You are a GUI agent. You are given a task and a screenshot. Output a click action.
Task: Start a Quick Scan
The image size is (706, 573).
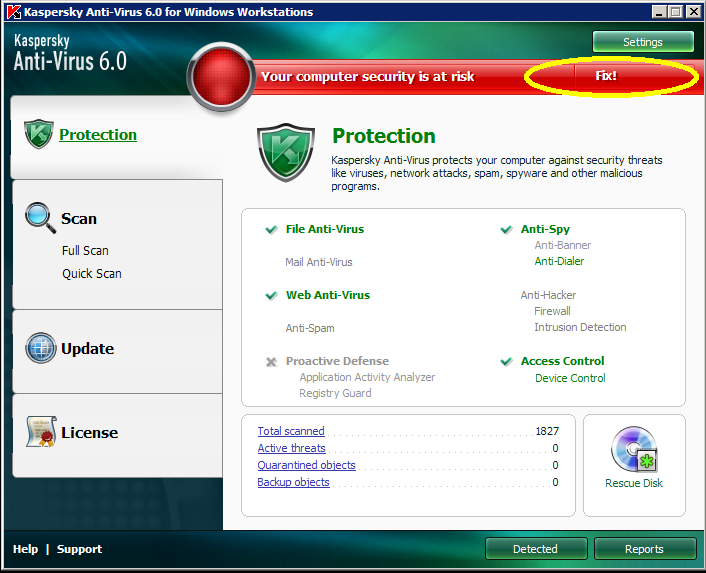pos(92,274)
